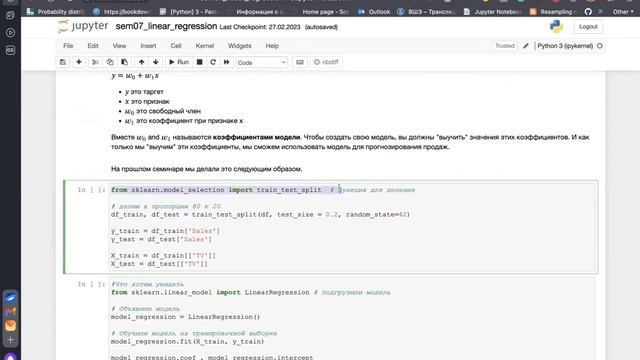Open Gmail from the sidebar

[x=11, y=311]
